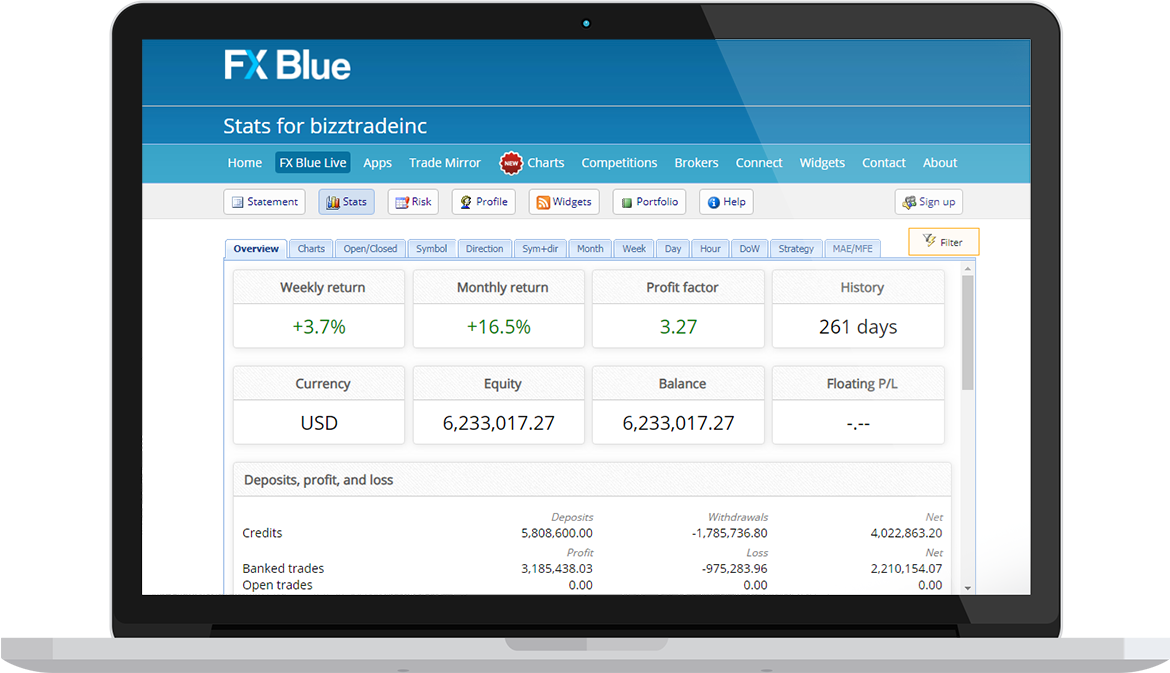Image resolution: width=1170 pixels, height=673 pixels.
Task: Click the FX Blue logo
Action: point(287,65)
